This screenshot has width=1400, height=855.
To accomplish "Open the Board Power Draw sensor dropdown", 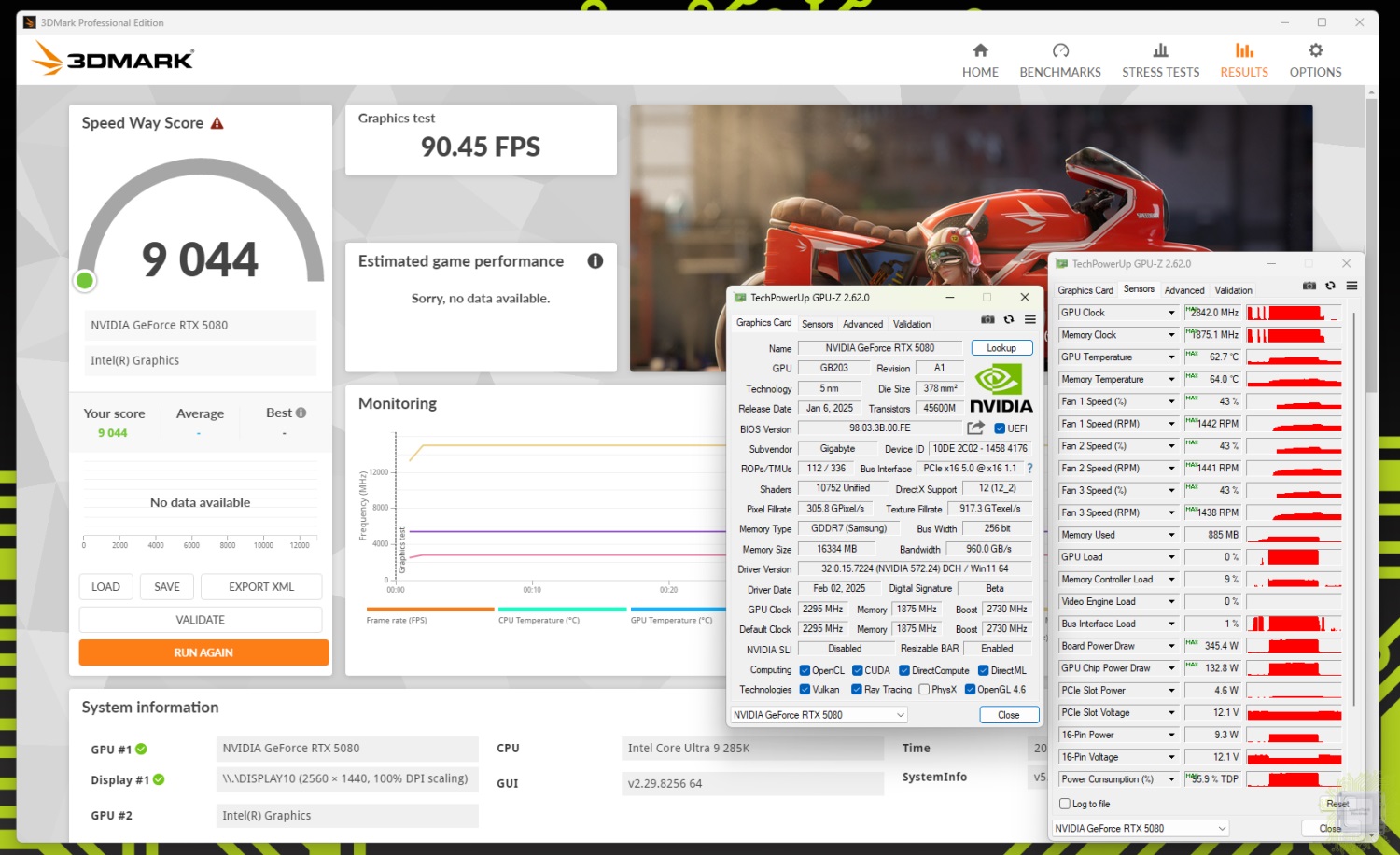I will coord(1171,646).
